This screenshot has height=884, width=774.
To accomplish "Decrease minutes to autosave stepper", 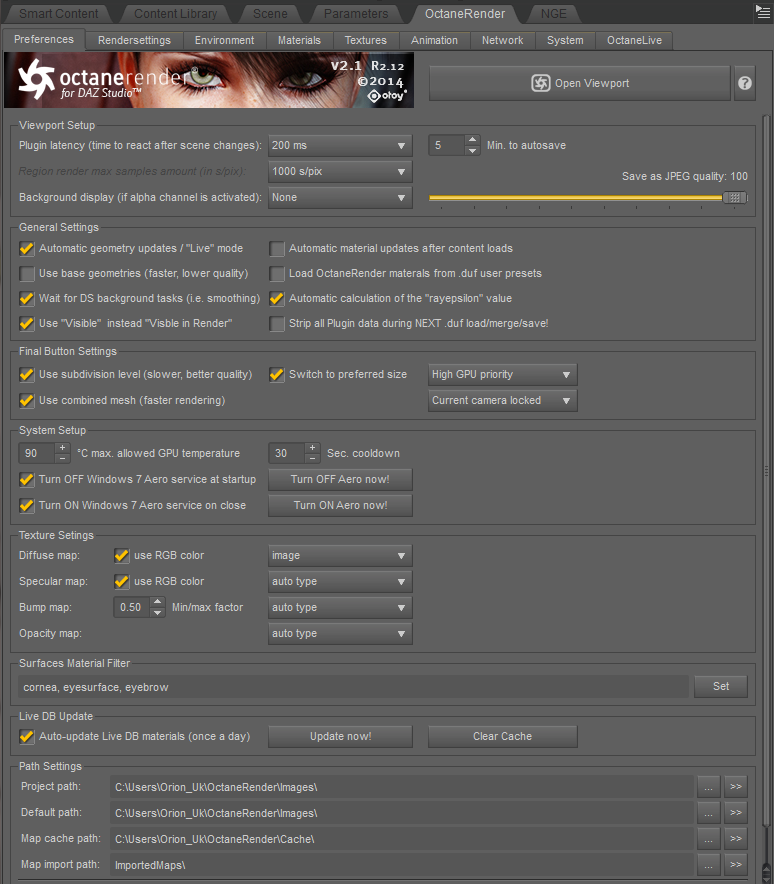I will [x=472, y=151].
